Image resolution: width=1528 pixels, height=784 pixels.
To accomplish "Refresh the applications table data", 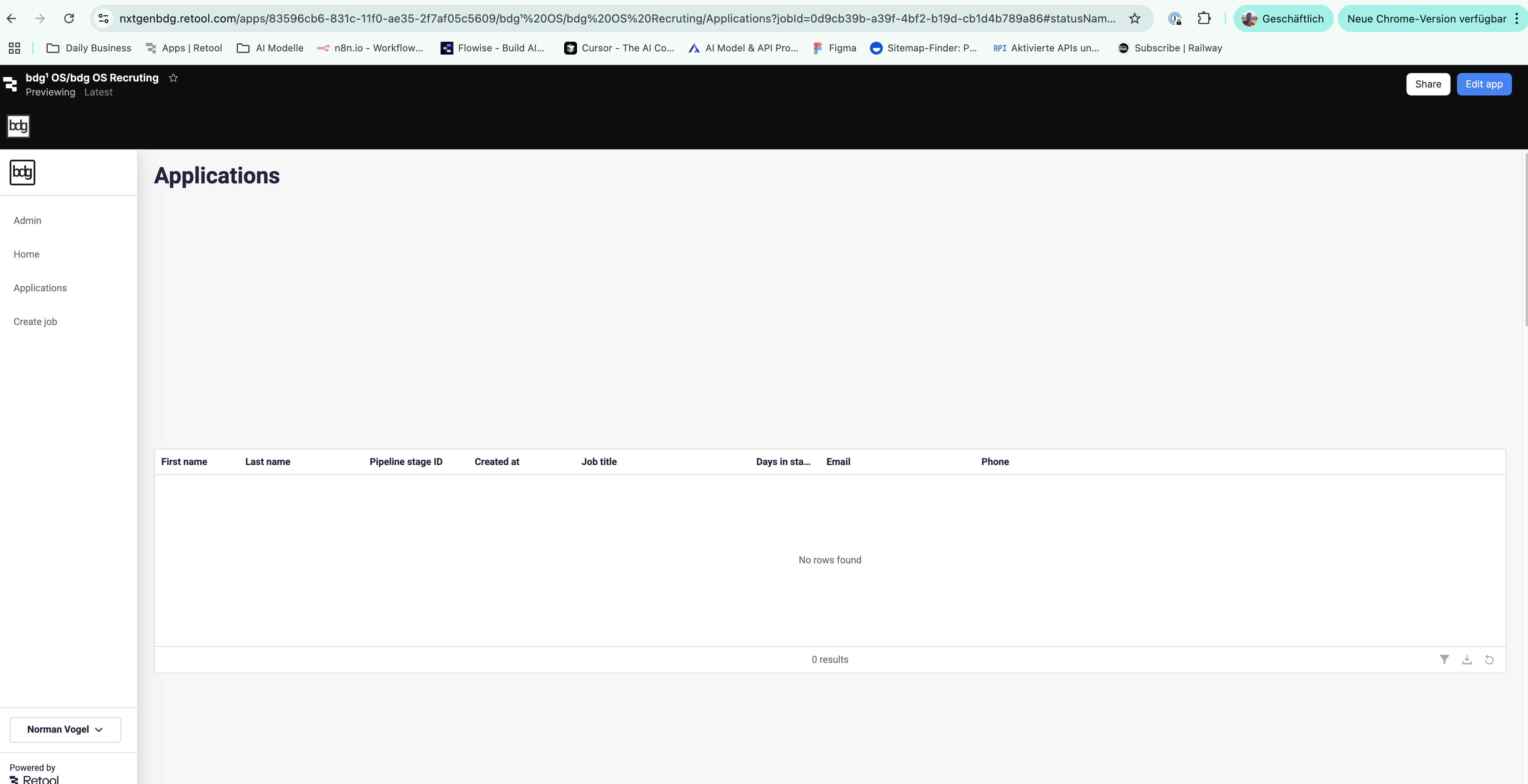I will pyautogui.click(x=1489, y=660).
